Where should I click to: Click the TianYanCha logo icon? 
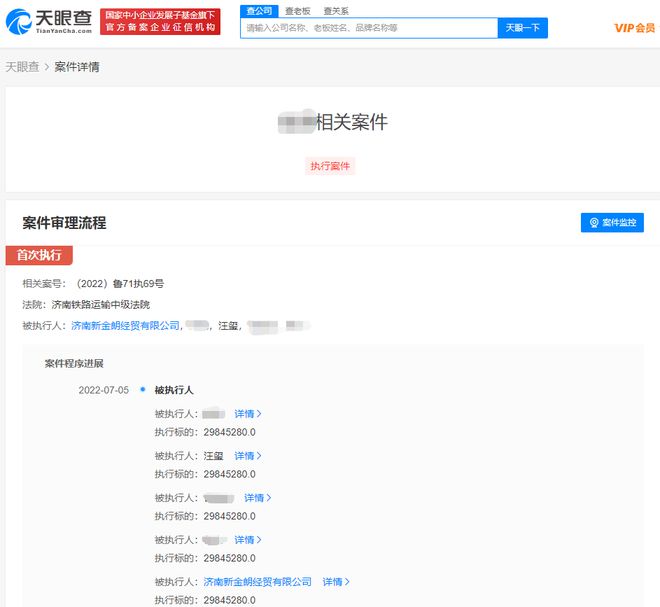[18, 19]
